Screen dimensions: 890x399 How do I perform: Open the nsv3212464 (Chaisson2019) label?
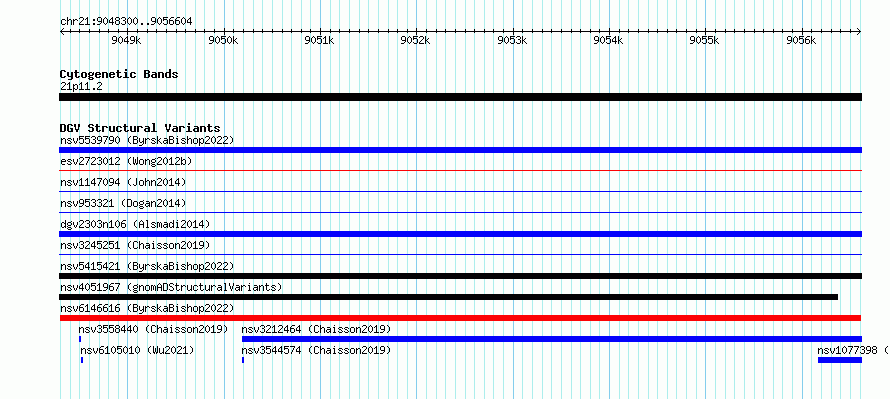pyautogui.click(x=317, y=329)
